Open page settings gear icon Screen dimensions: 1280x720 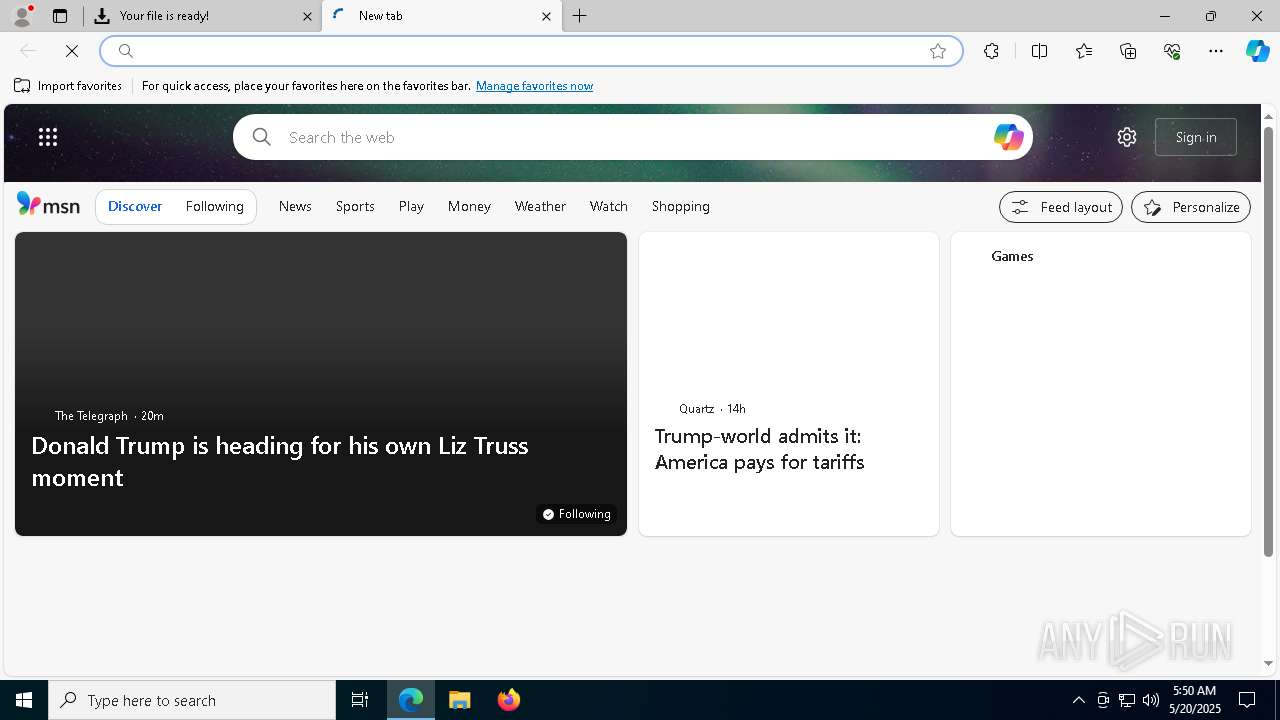pyautogui.click(x=1127, y=137)
